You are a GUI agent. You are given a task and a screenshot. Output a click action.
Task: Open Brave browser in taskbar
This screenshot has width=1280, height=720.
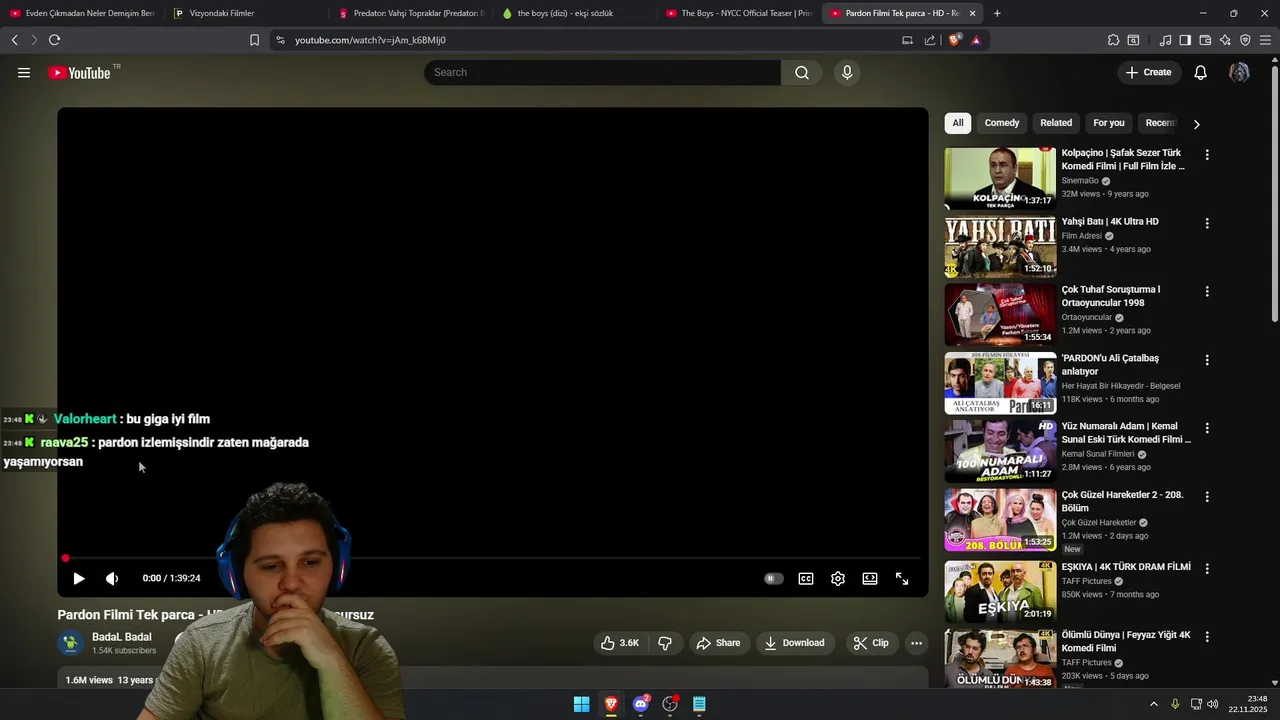click(611, 704)
